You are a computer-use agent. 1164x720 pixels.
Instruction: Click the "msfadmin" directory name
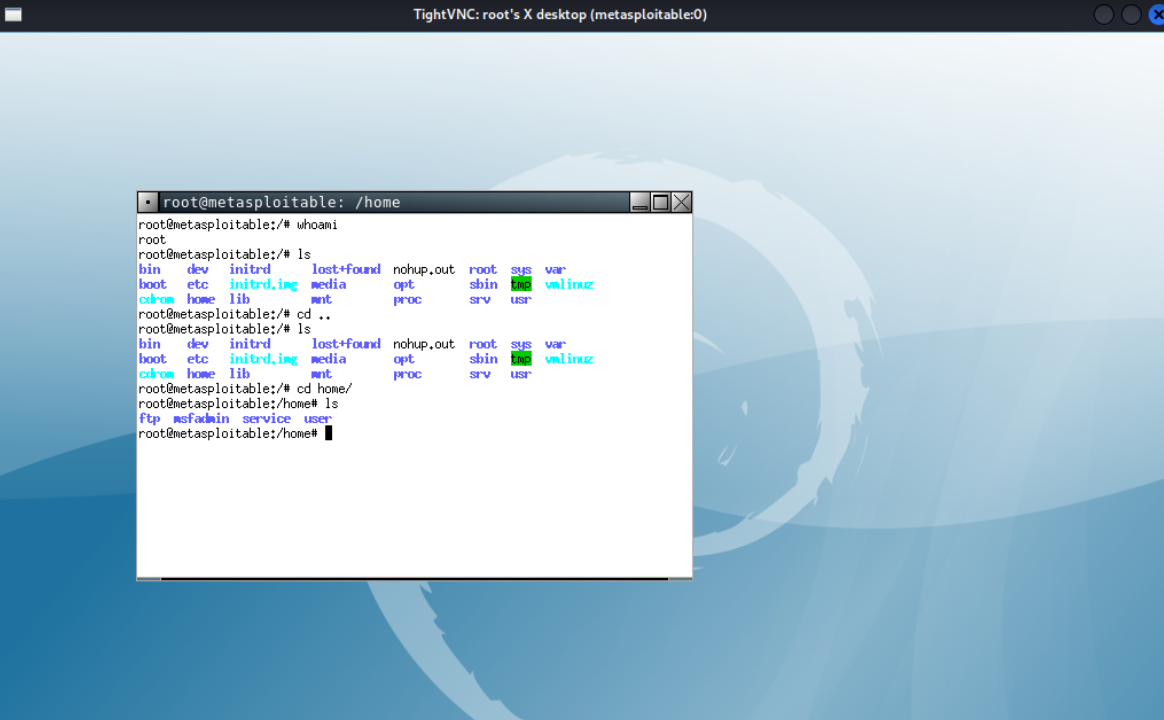pos(201,419)
